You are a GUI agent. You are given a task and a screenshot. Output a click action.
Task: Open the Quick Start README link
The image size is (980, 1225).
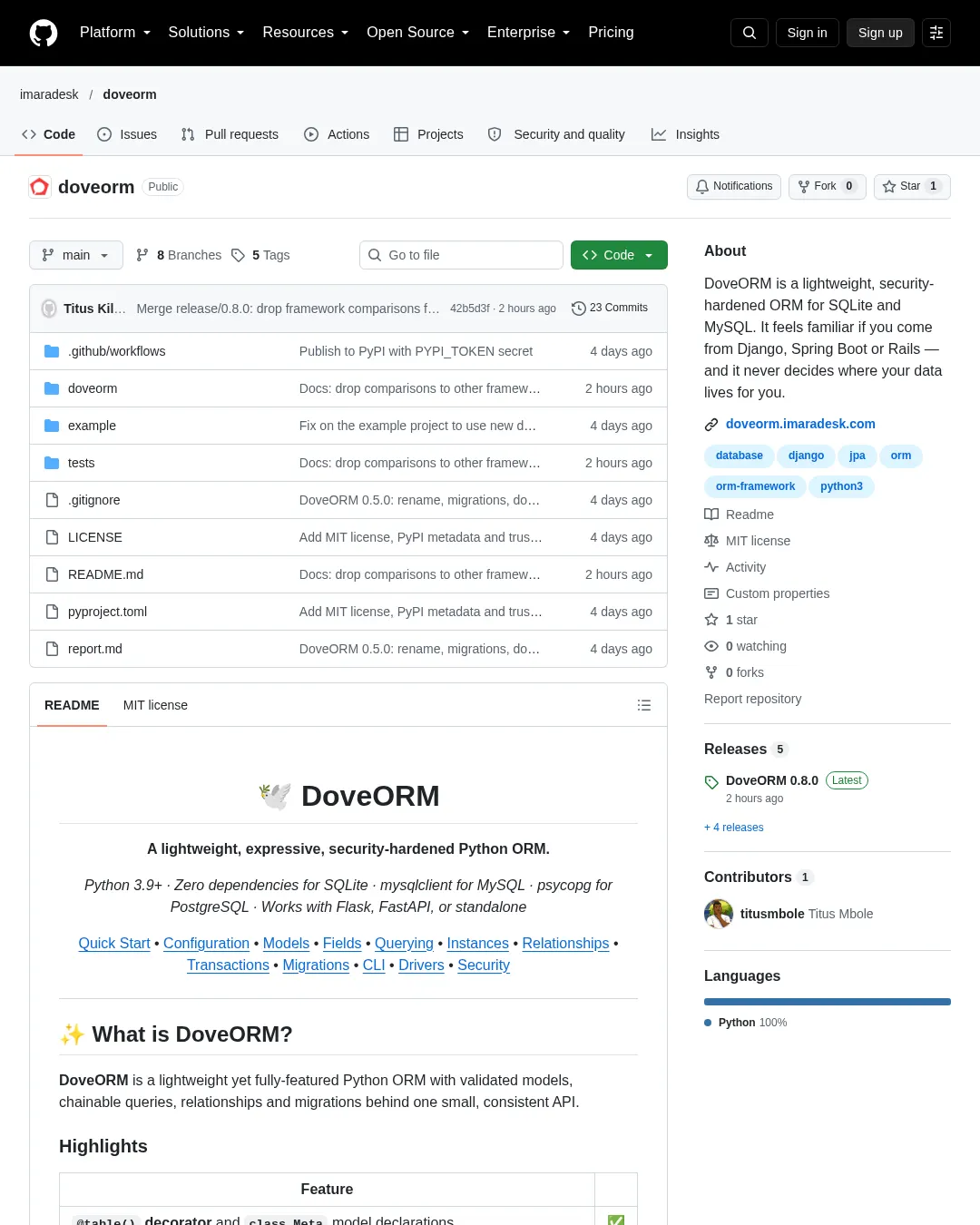pyautogui.click(x=114, y=944)
